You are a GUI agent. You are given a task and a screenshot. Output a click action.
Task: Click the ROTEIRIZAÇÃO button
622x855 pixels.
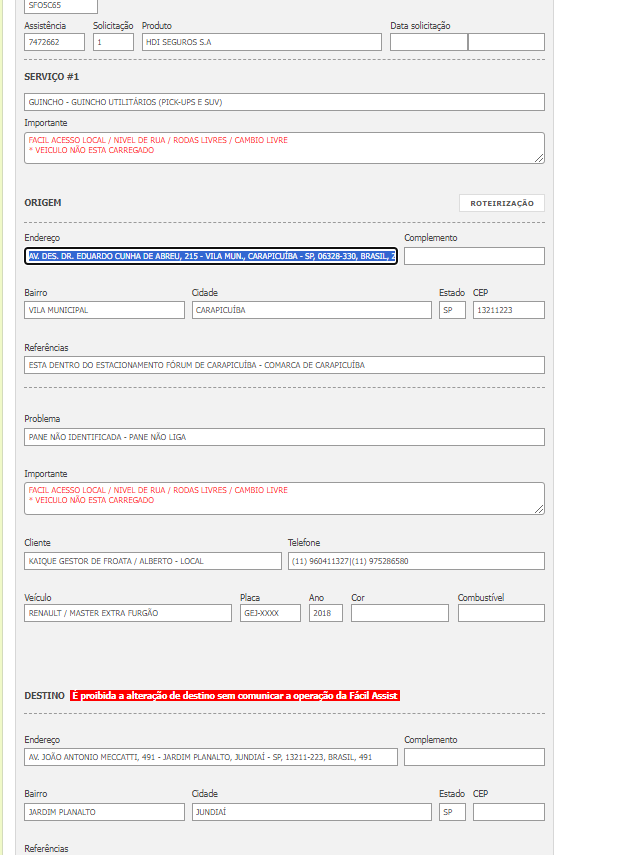(x=502, y=203)
